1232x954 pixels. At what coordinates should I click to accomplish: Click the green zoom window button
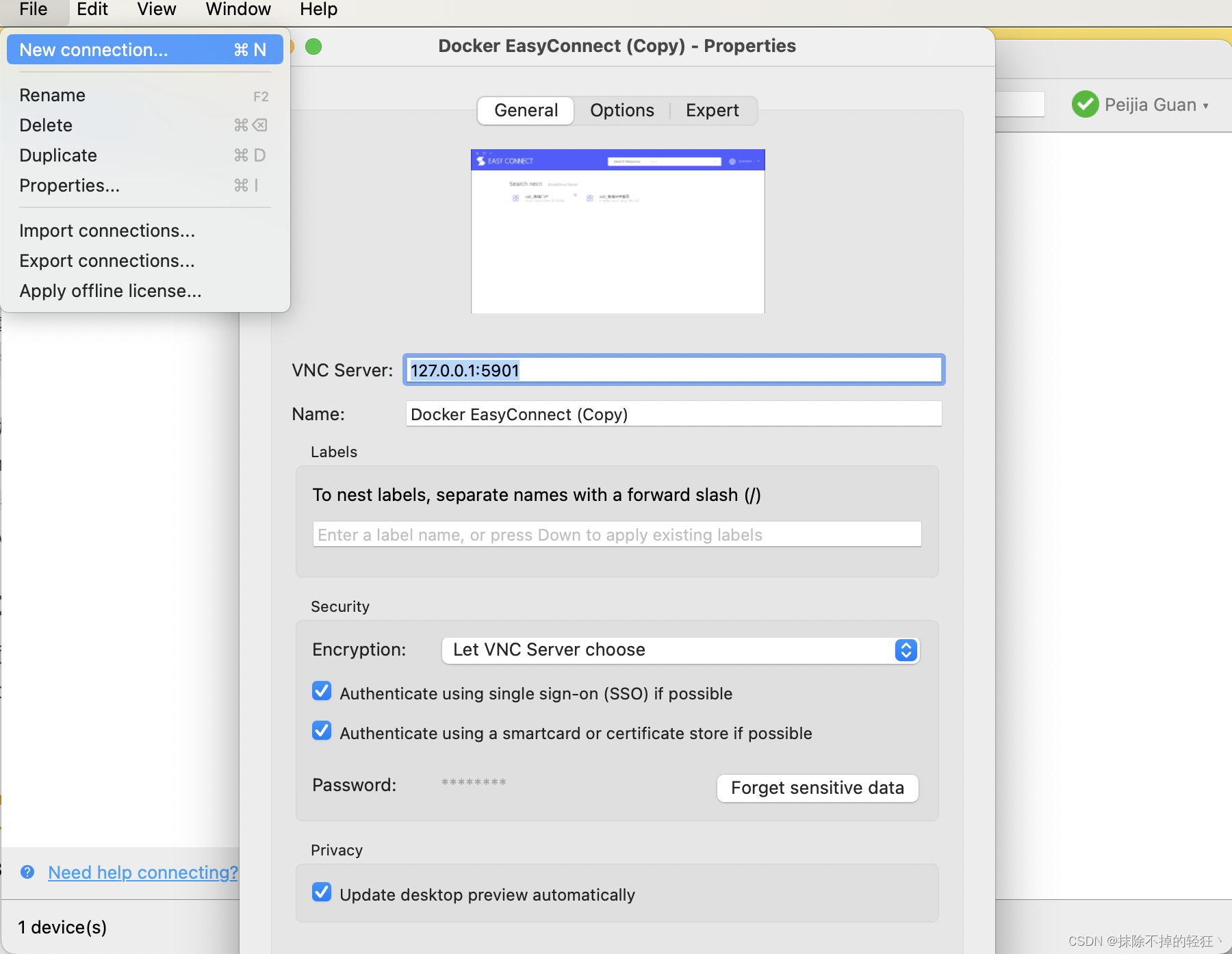313,46
